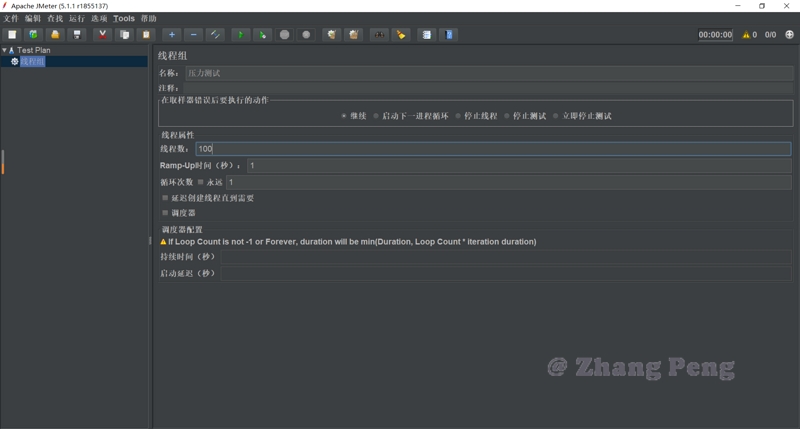
Task: Click the 线程数 input field
Action: coord(492,149)
